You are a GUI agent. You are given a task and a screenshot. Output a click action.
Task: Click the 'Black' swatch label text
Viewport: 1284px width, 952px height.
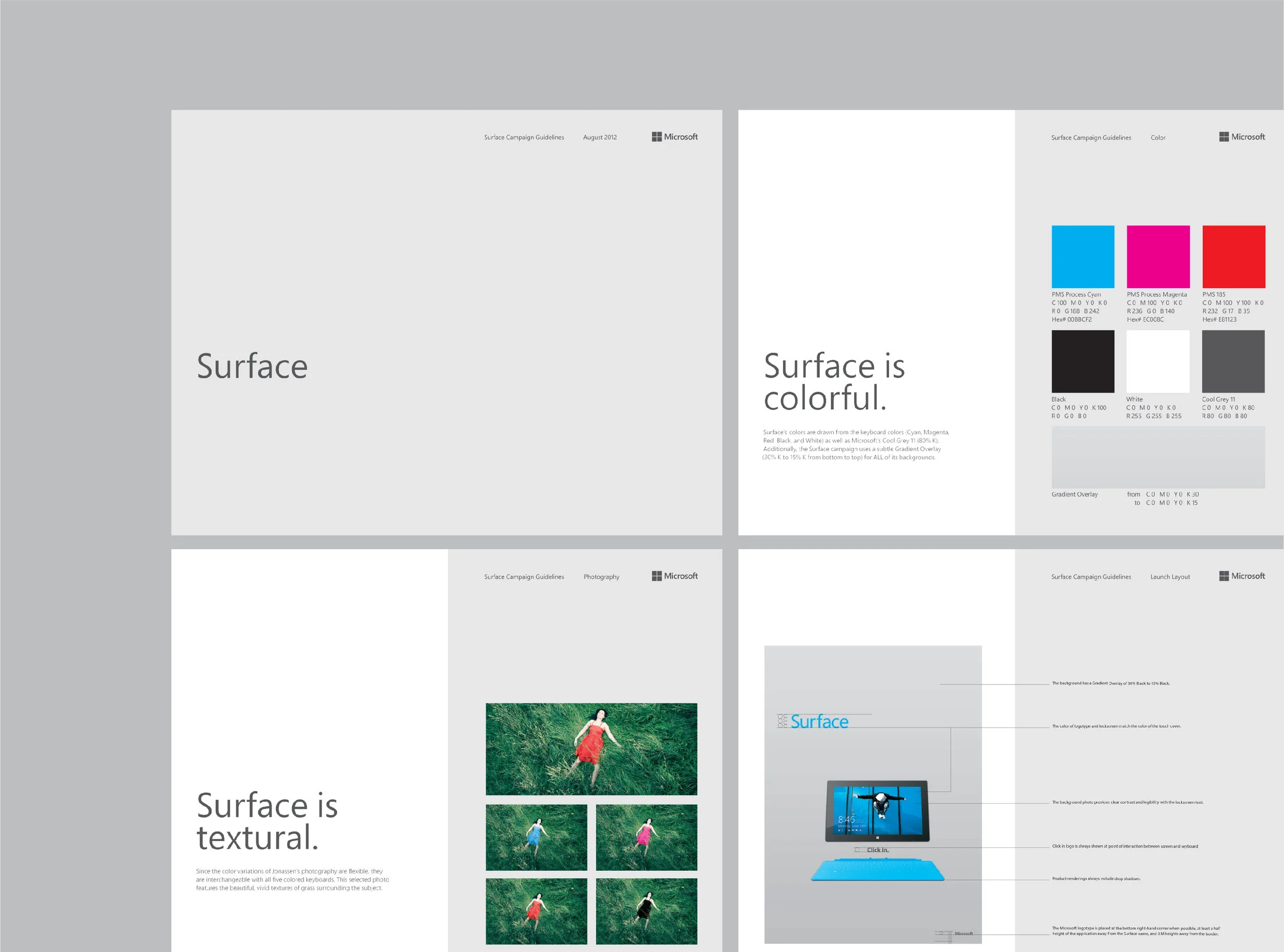click(1058, 399)
